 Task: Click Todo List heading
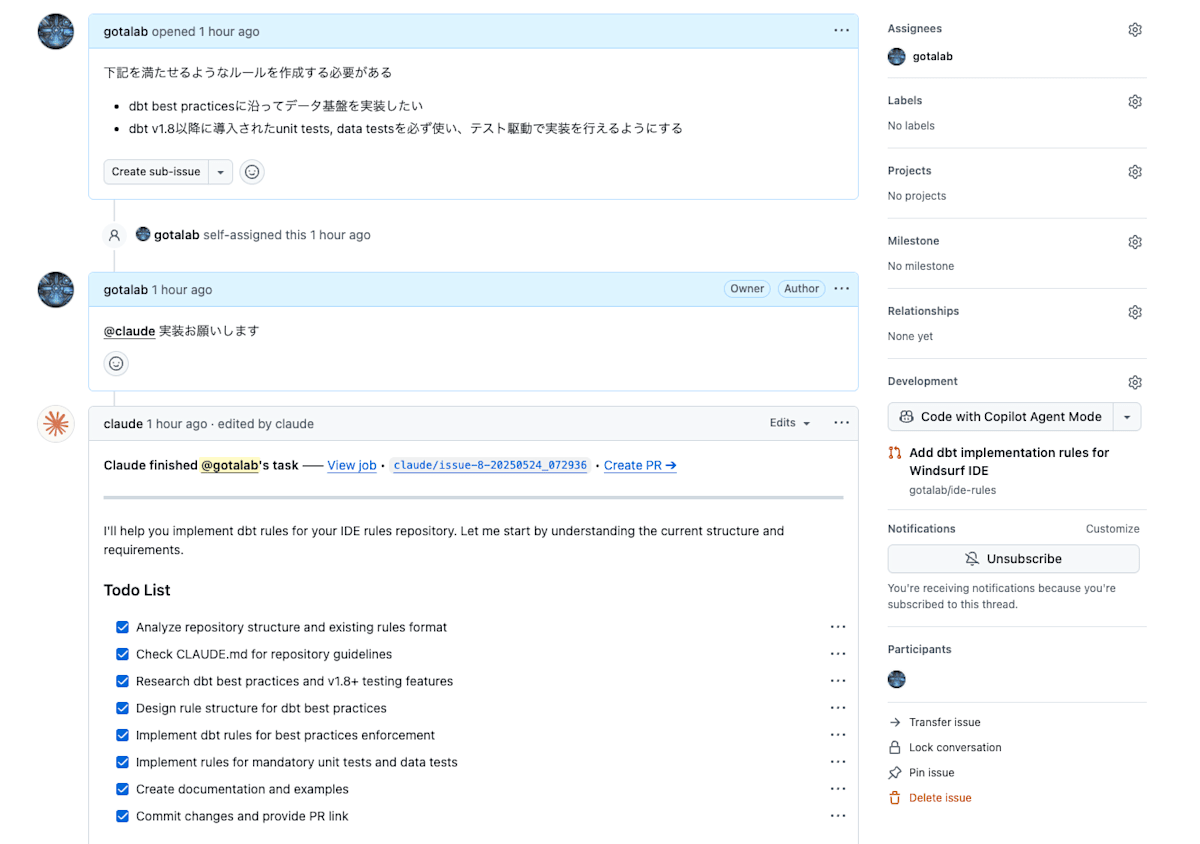pos(137,590)
